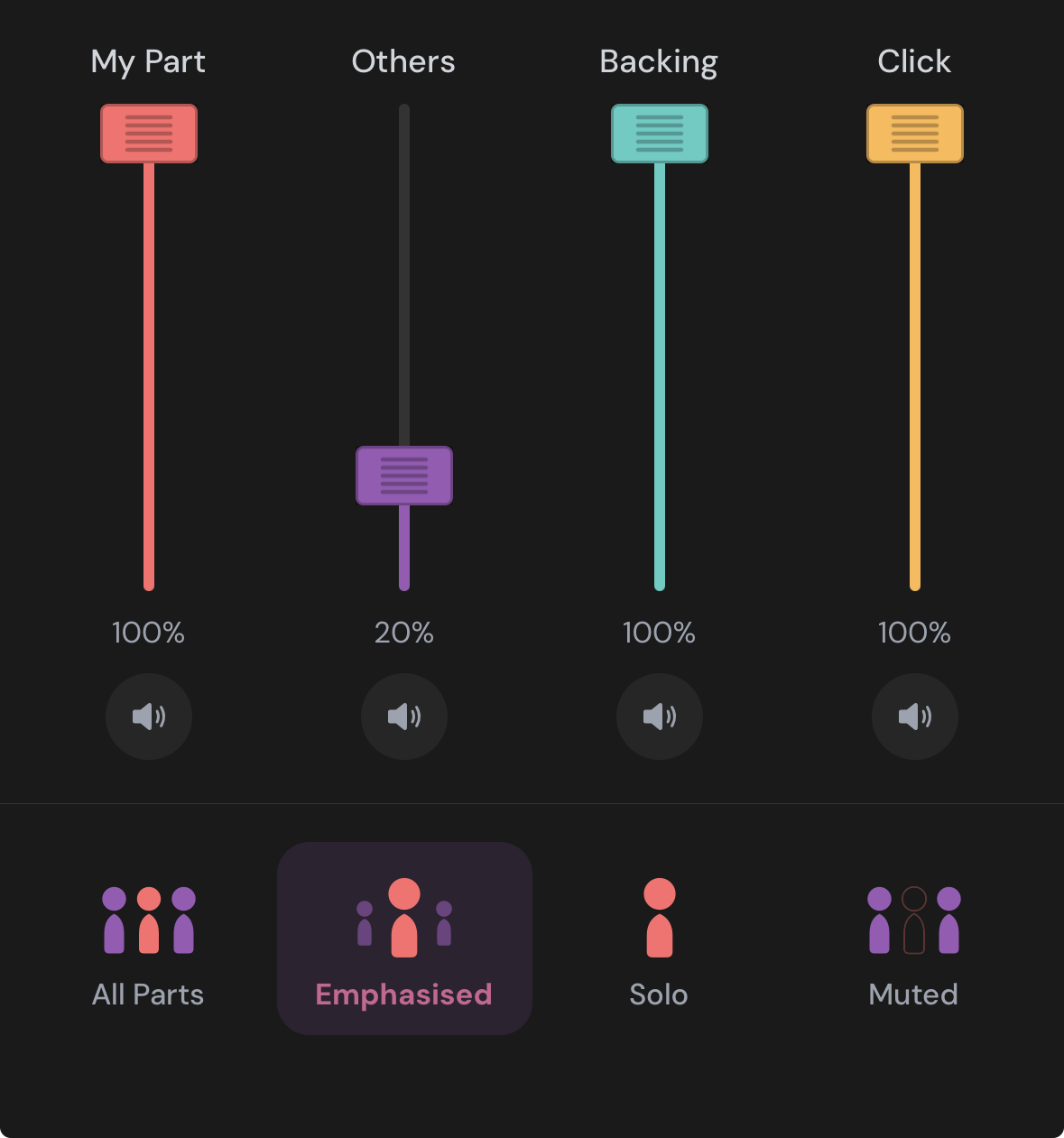Select the Emphasised mix mode icon
Image resolution: width=1064 pixels, height=1138 pixels.
404,918
